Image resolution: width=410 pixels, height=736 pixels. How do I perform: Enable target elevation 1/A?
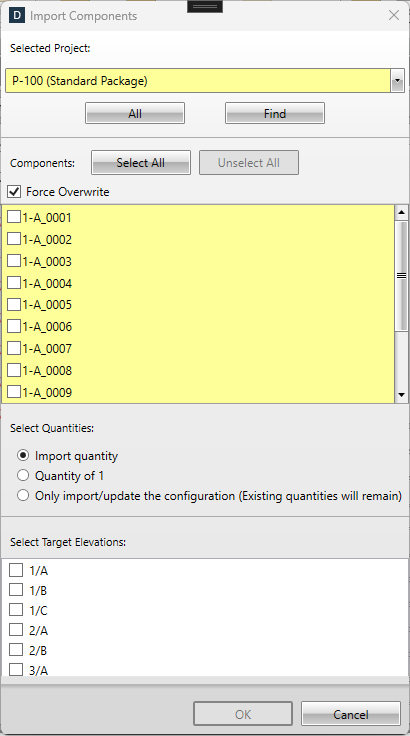click(16, 570)
